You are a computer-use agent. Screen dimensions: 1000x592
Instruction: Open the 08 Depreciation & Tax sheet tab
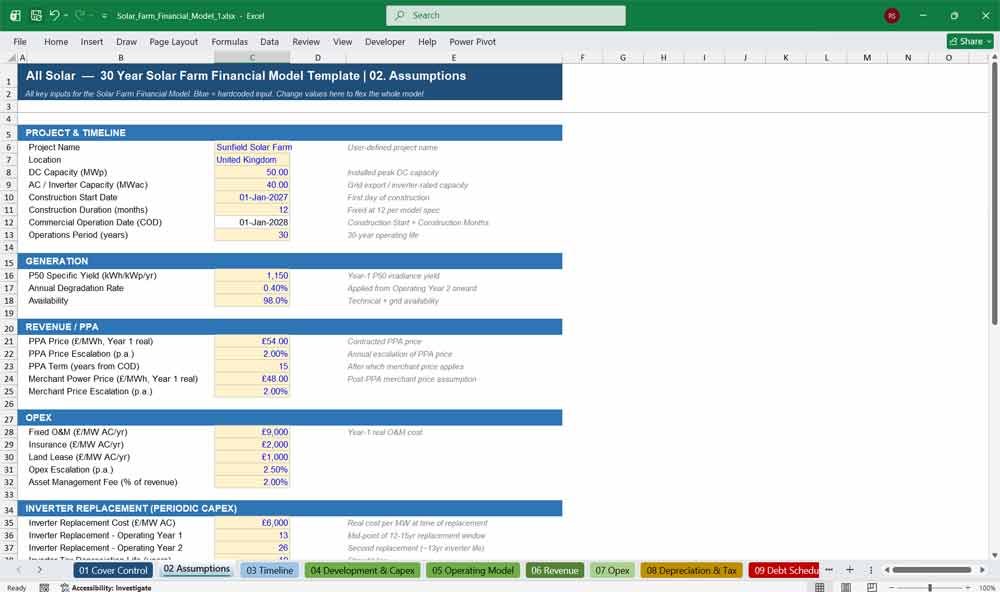(x=691, y=570)
